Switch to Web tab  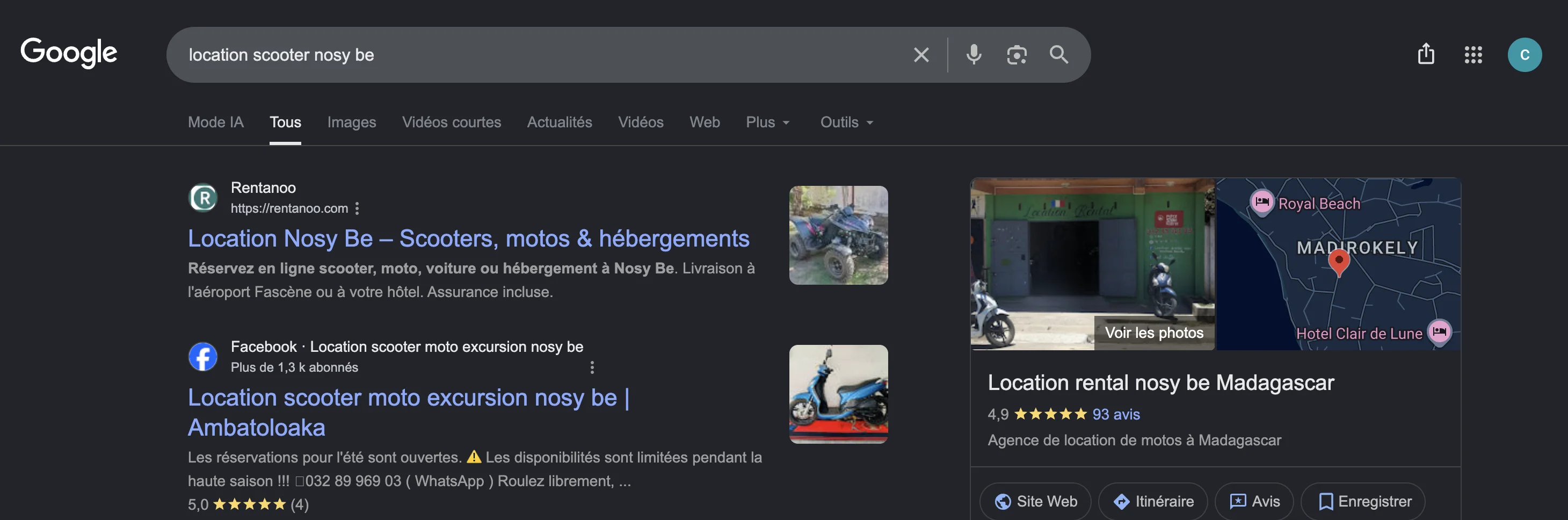(705, 122)
